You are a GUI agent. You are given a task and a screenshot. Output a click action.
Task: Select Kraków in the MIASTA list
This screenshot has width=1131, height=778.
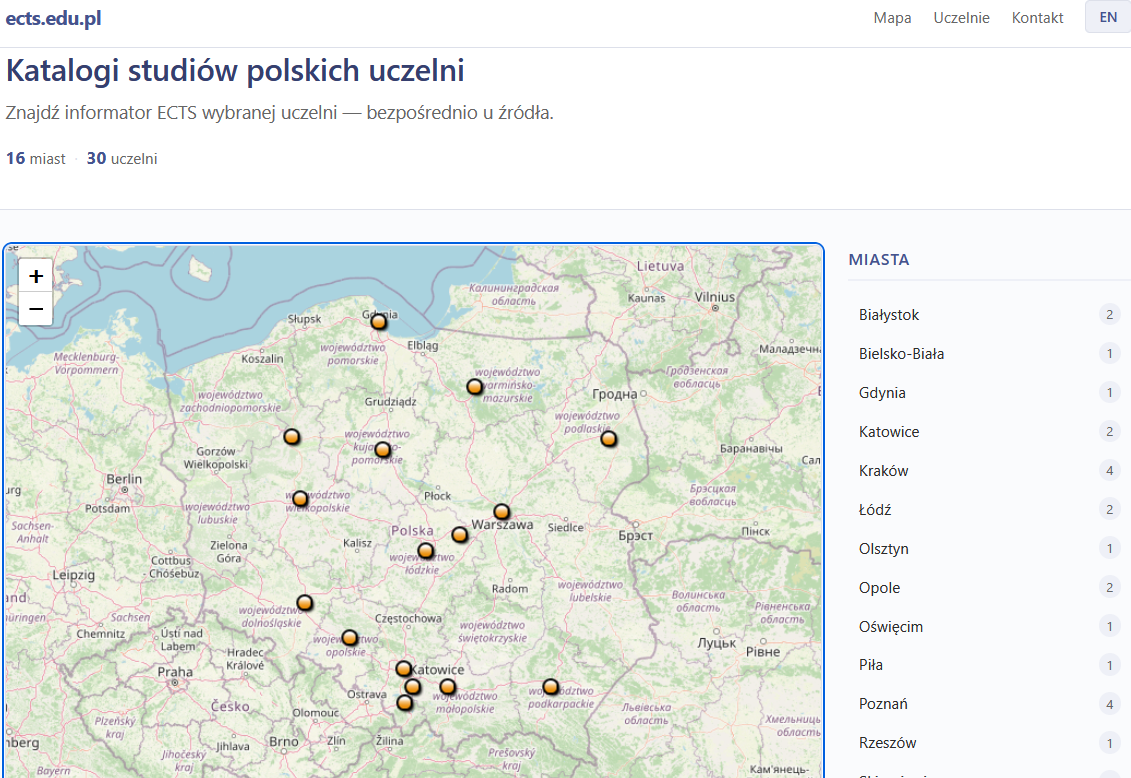(883, 470)
